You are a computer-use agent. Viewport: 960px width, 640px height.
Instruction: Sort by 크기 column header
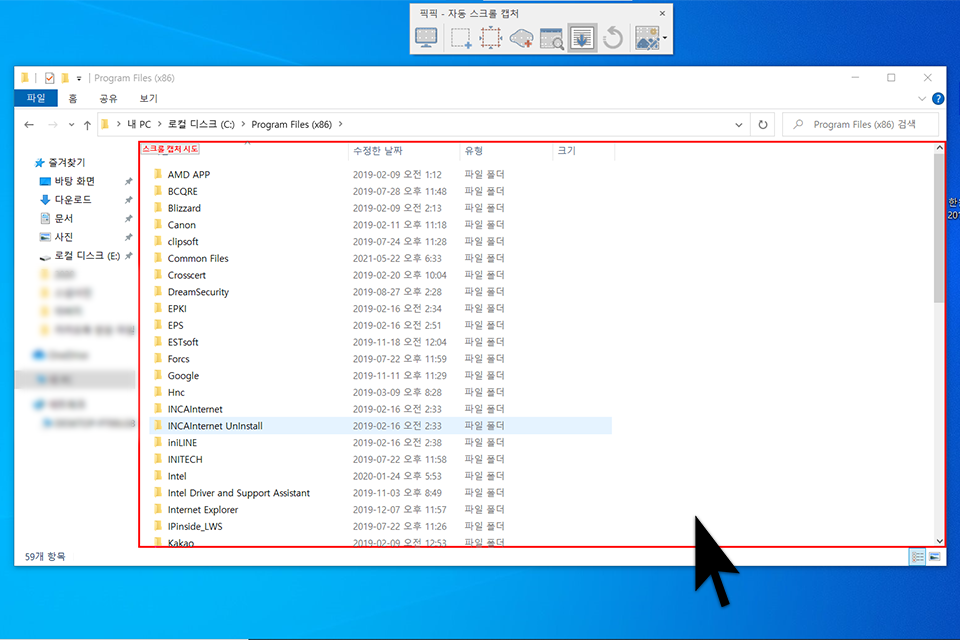pyautogui.click(x=566, y=151)
